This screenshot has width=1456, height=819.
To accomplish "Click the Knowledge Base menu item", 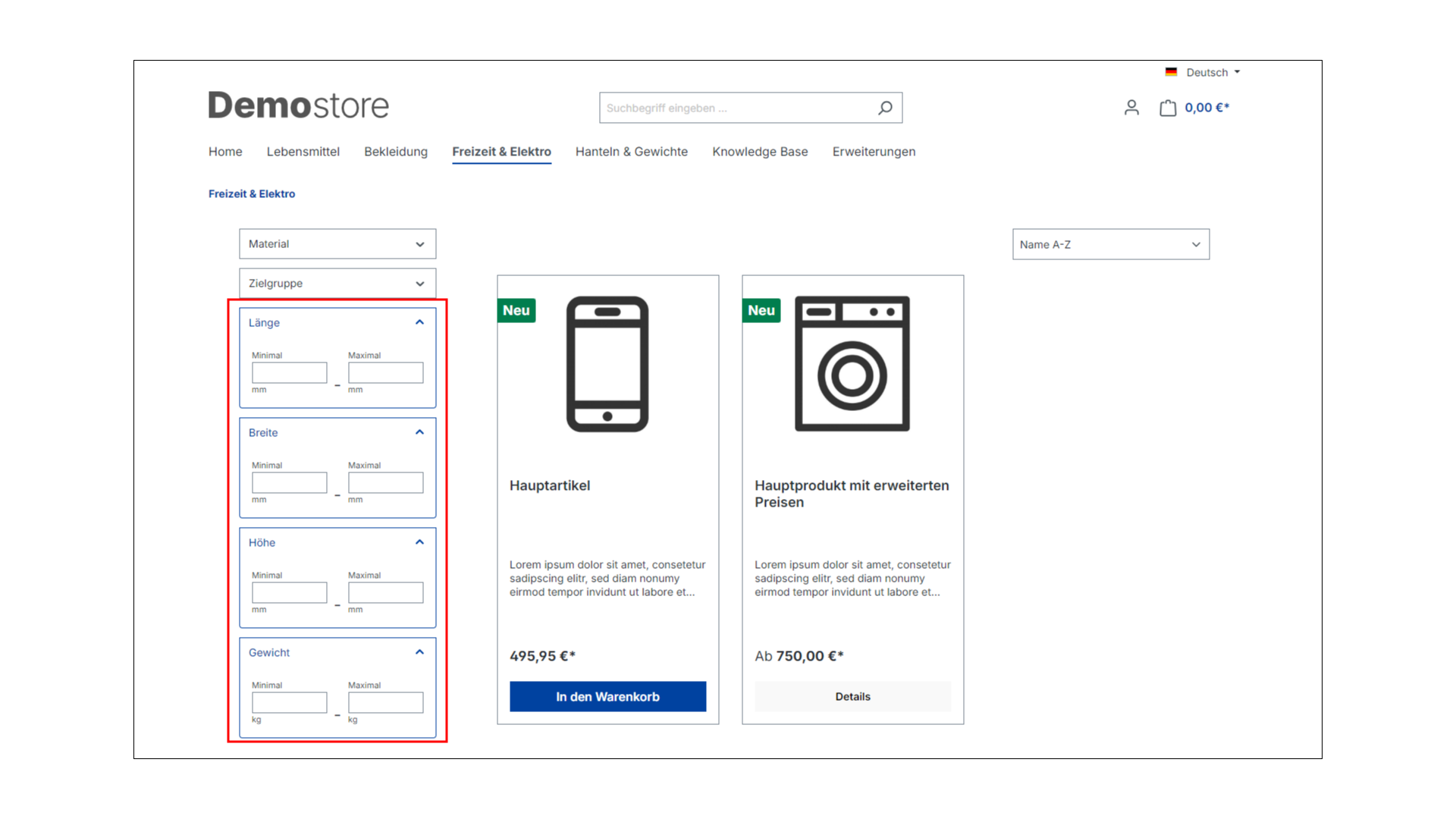I will (x=760, y=151).
